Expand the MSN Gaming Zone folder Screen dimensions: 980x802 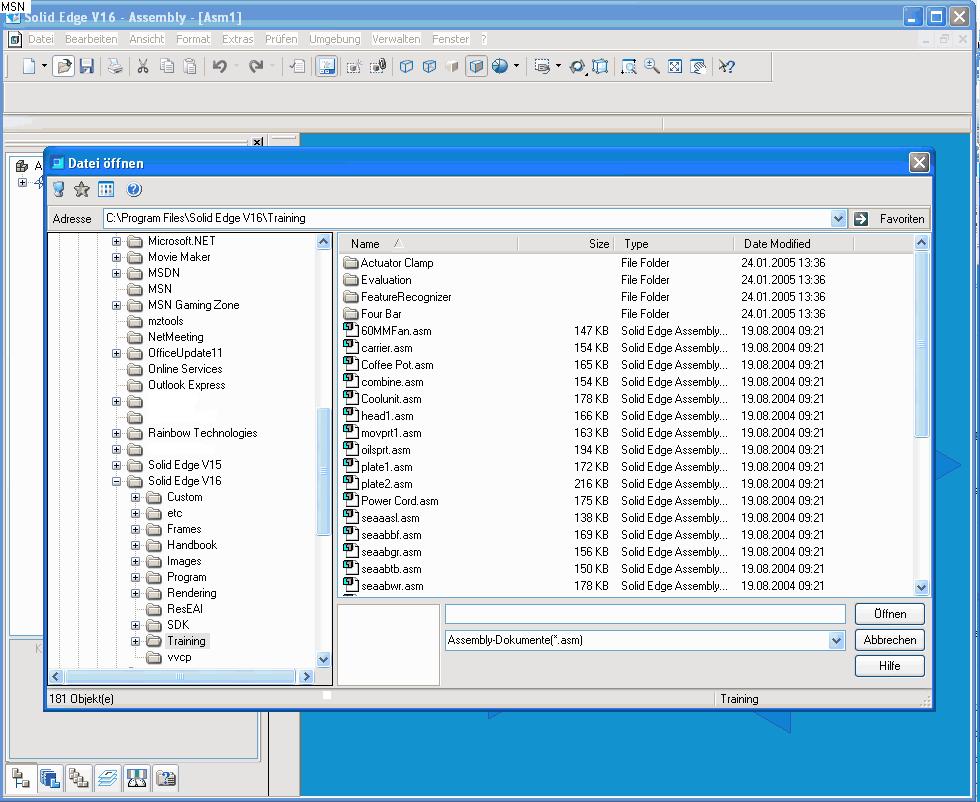116,306
